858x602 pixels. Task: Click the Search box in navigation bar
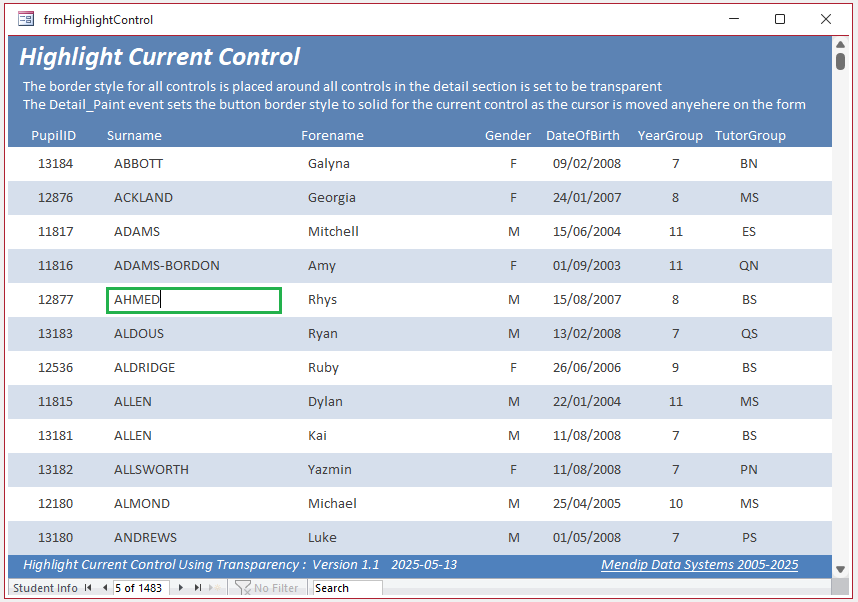347,588
